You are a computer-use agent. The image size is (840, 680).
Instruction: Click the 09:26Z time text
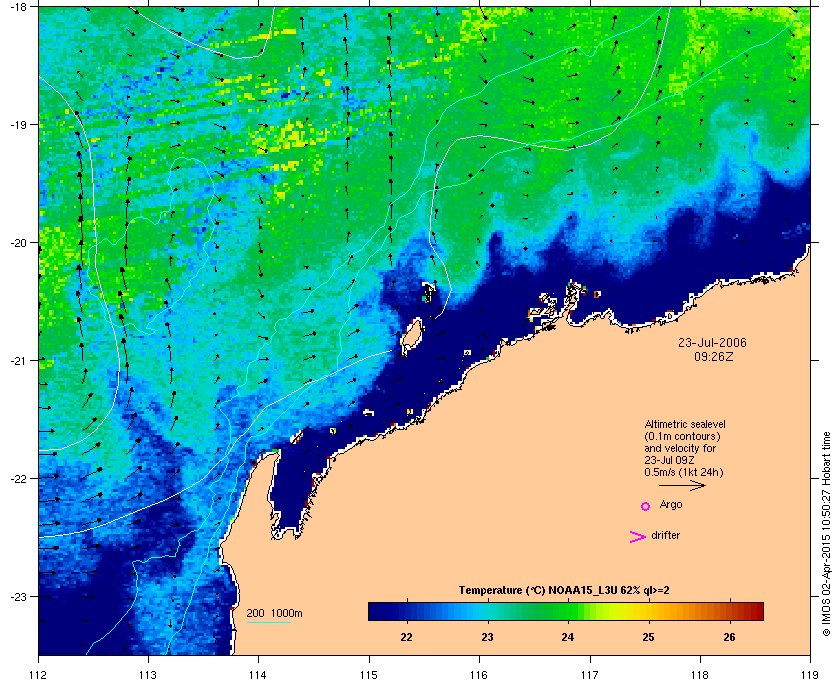[x=713, y=356]
